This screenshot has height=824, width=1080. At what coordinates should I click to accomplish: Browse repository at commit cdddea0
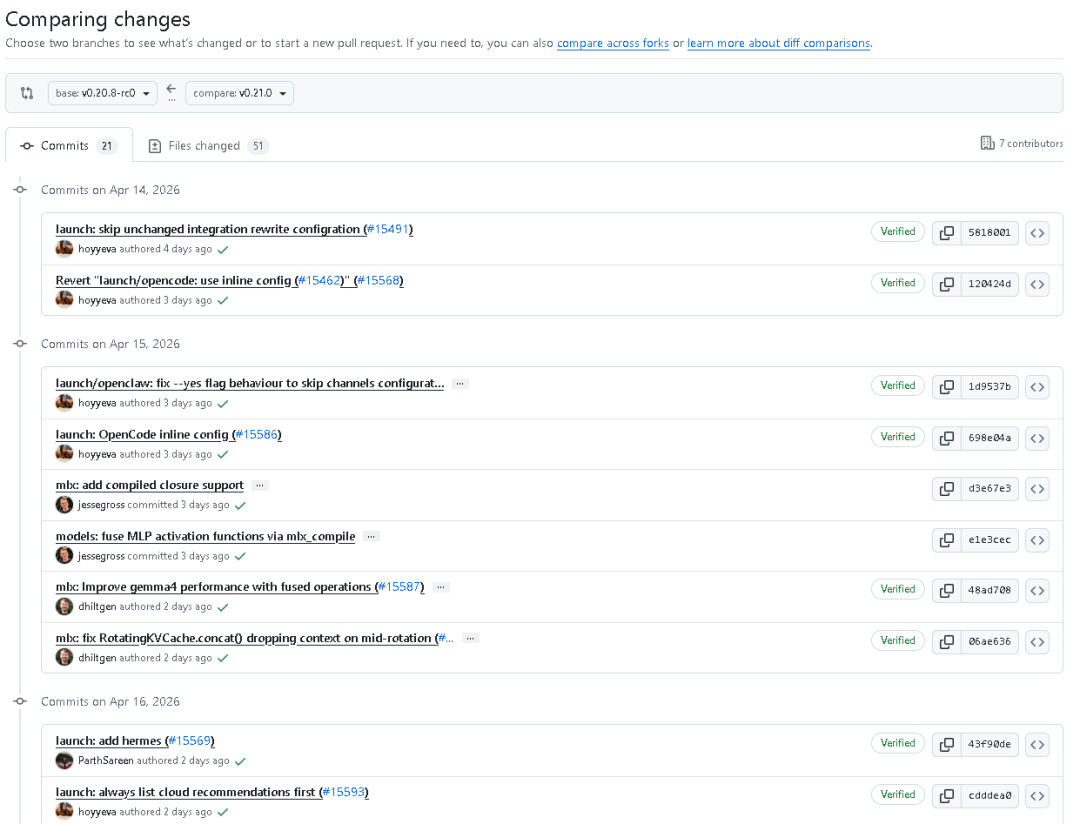point(1037,796)
